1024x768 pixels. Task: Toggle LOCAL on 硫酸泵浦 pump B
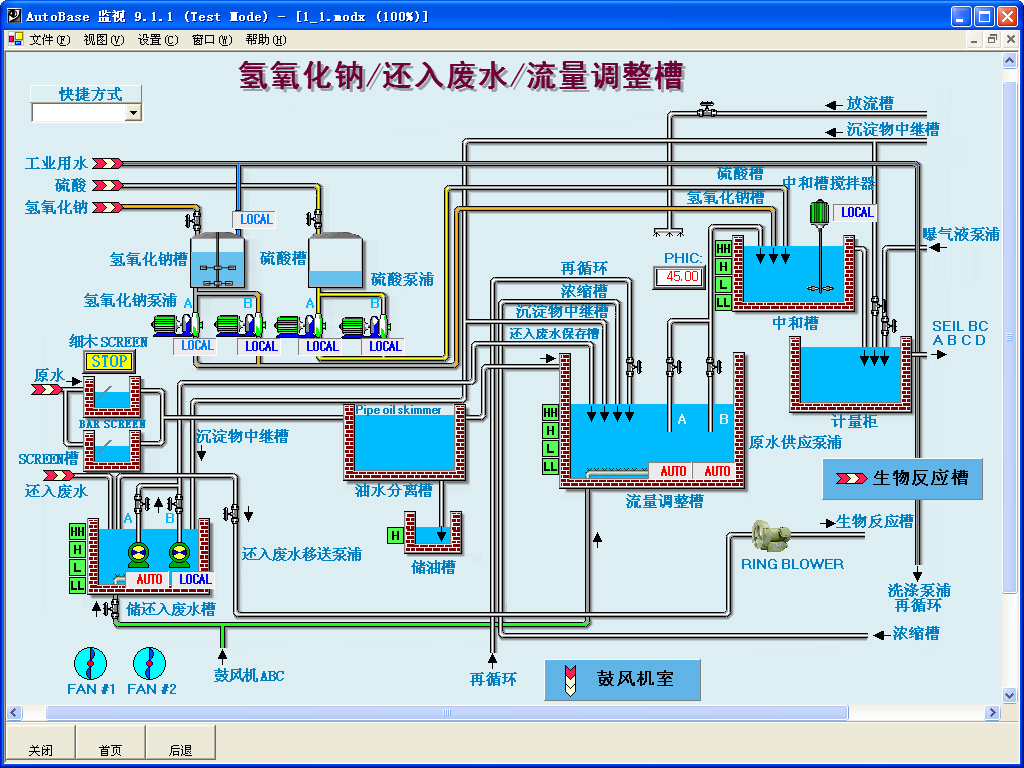[384, 345]
